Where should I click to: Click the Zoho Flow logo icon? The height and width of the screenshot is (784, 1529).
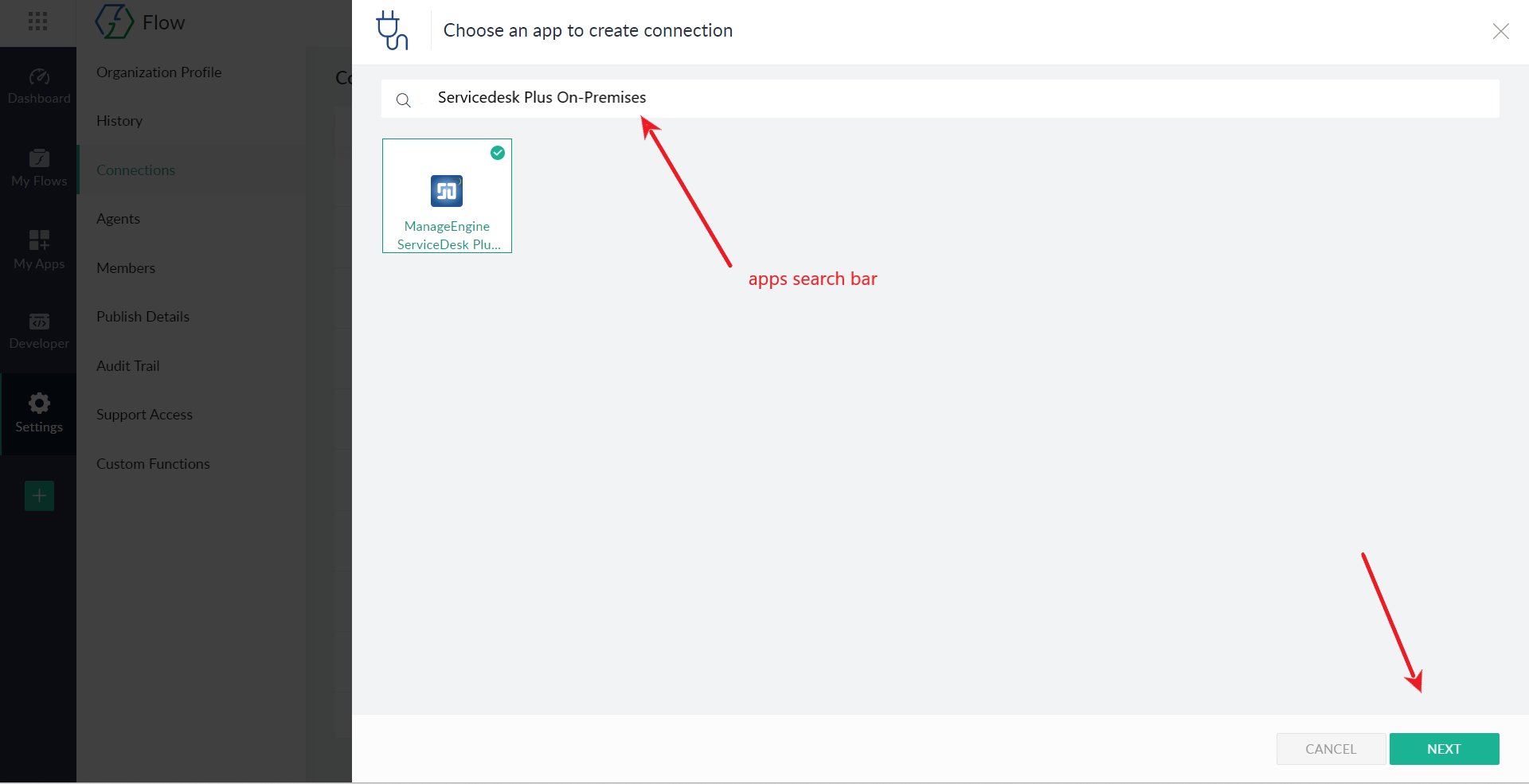pos(115,21)
